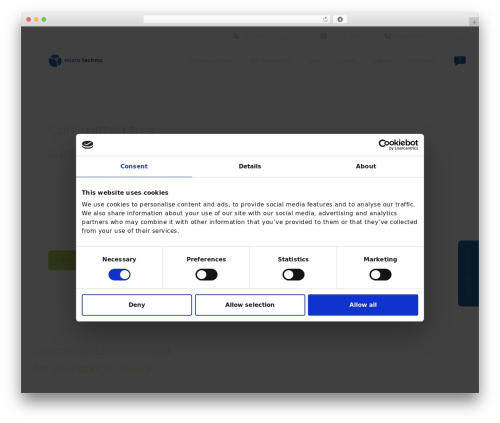Switch to the Consent tab
500x423 pixels.
[x=134, y=166]
